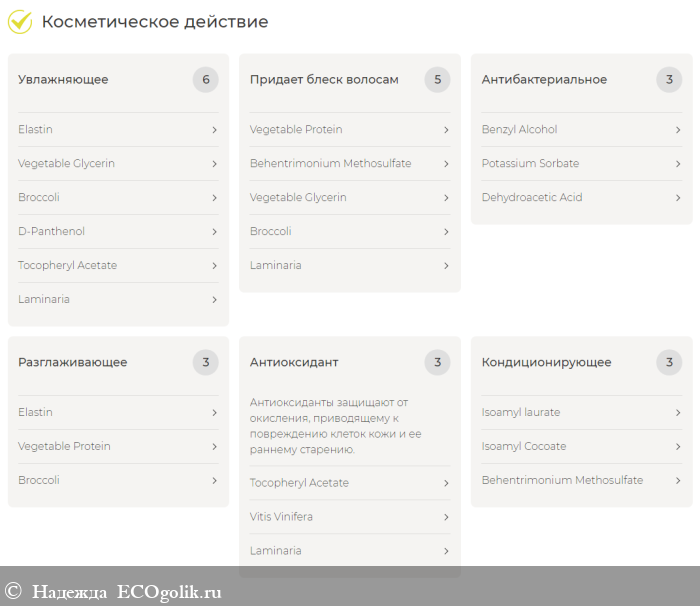
Task: Select the Антиоксидант category heading
Action: click(294, 362)
